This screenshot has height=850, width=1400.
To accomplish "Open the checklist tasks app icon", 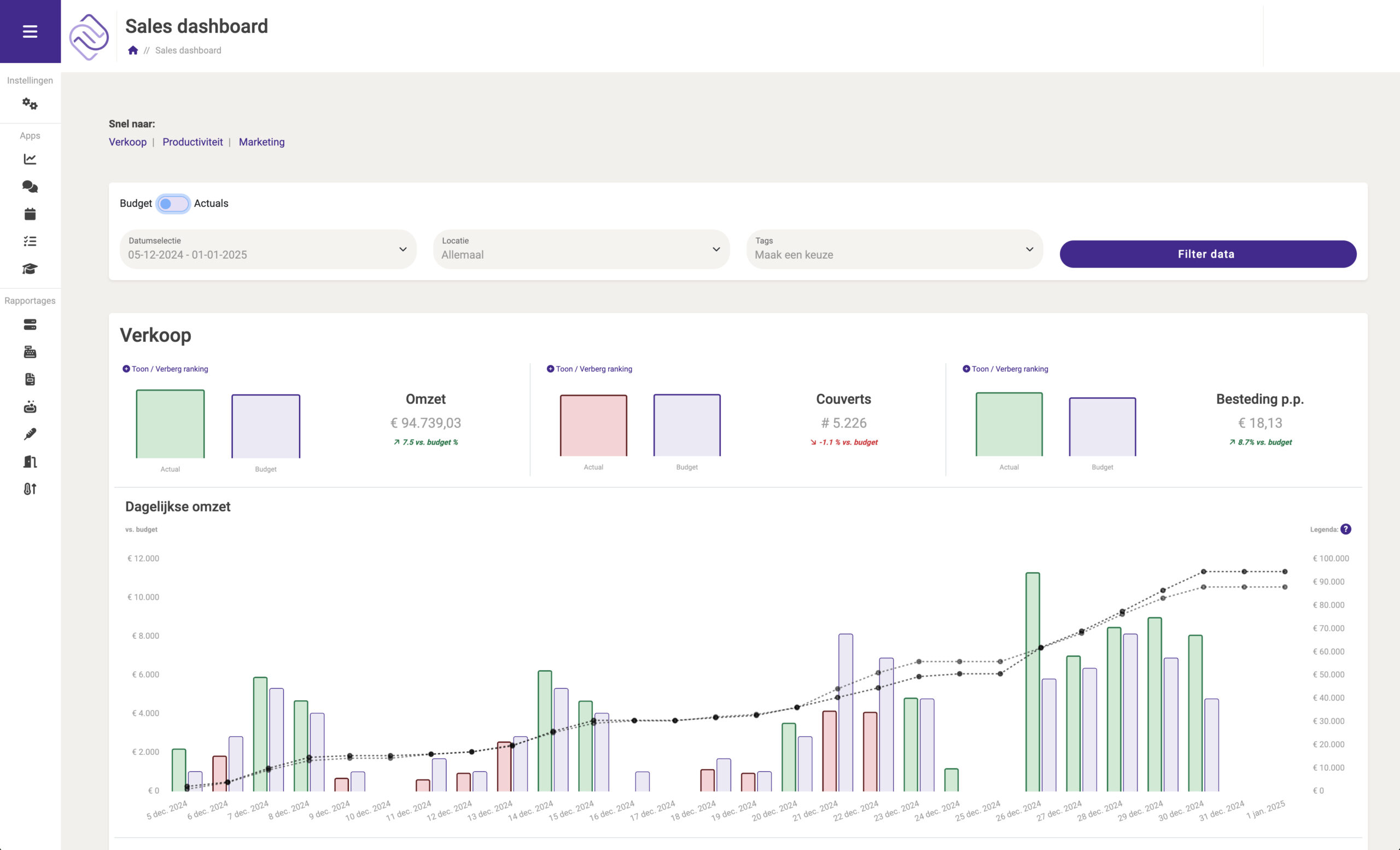I will pyautogui.click(x=30, y=241).
